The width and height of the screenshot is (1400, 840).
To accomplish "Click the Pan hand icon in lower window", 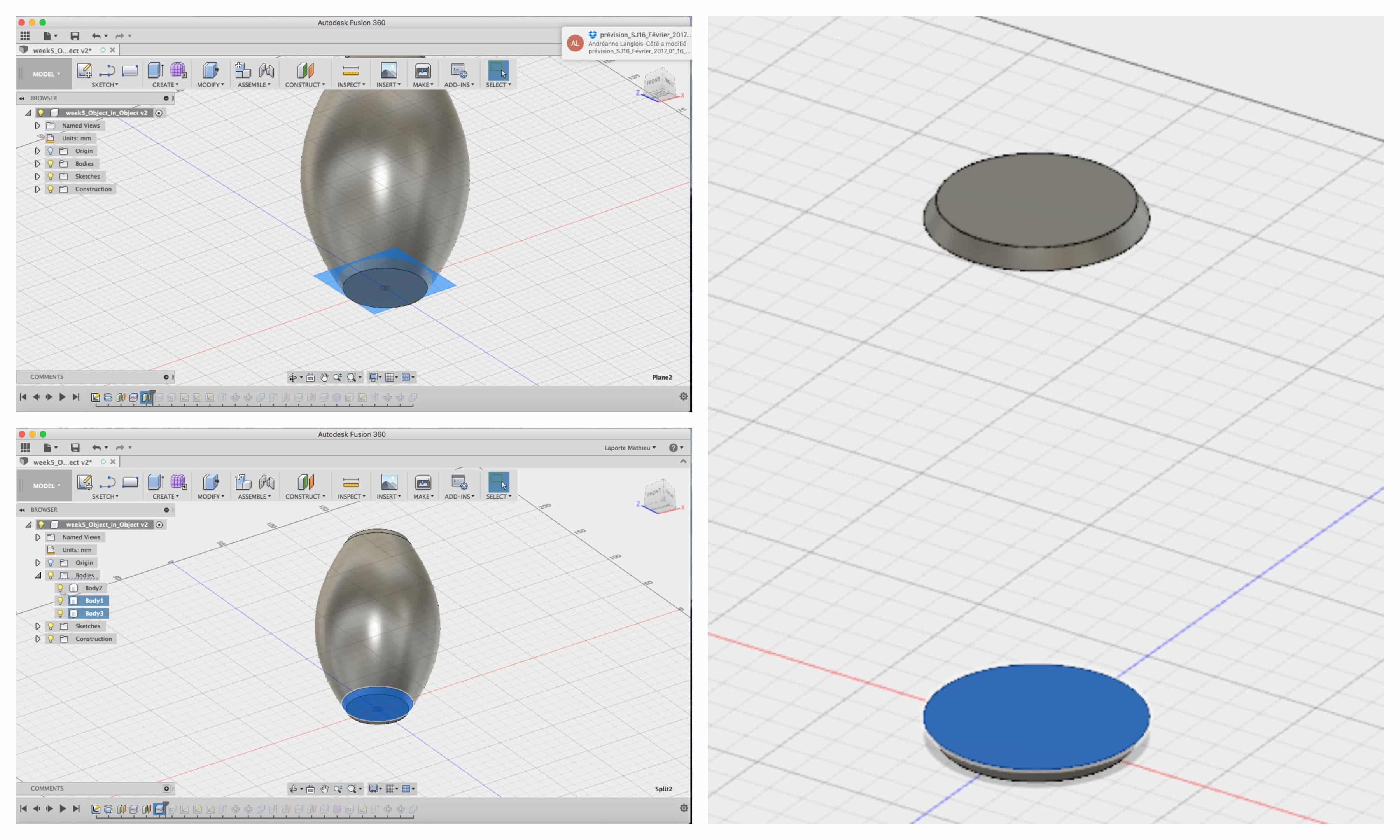I will coord(324,789).
